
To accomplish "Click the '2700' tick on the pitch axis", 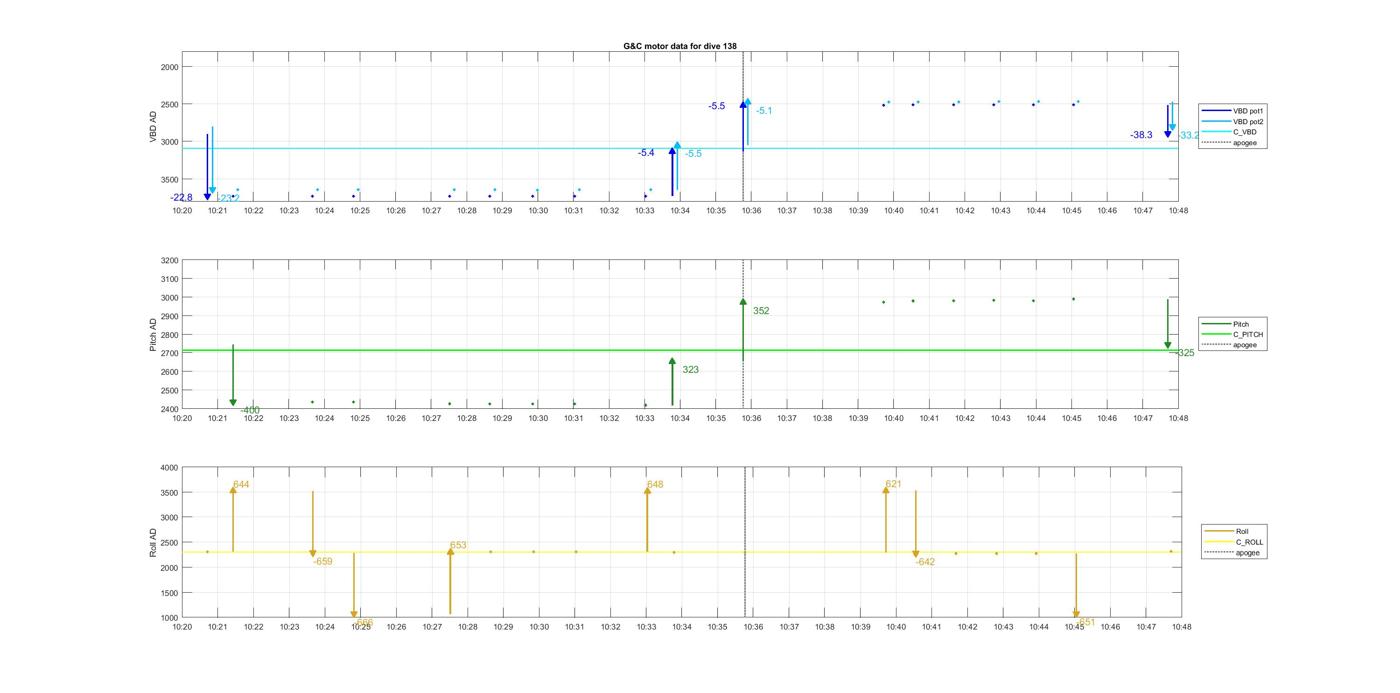I will tap(170, 354).
